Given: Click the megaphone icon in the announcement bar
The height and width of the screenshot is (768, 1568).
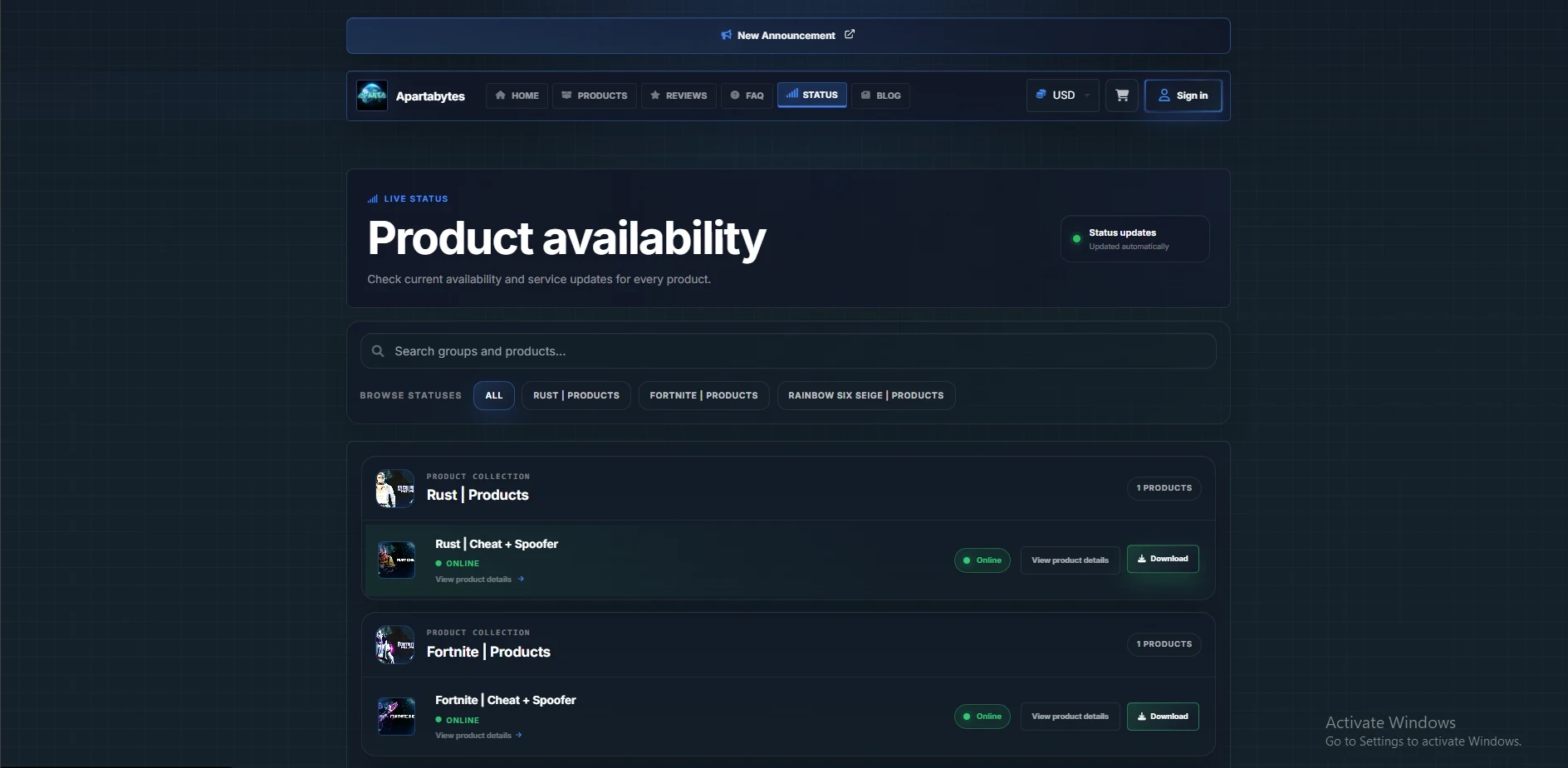Looking at the screenshot, I should 727,36.
